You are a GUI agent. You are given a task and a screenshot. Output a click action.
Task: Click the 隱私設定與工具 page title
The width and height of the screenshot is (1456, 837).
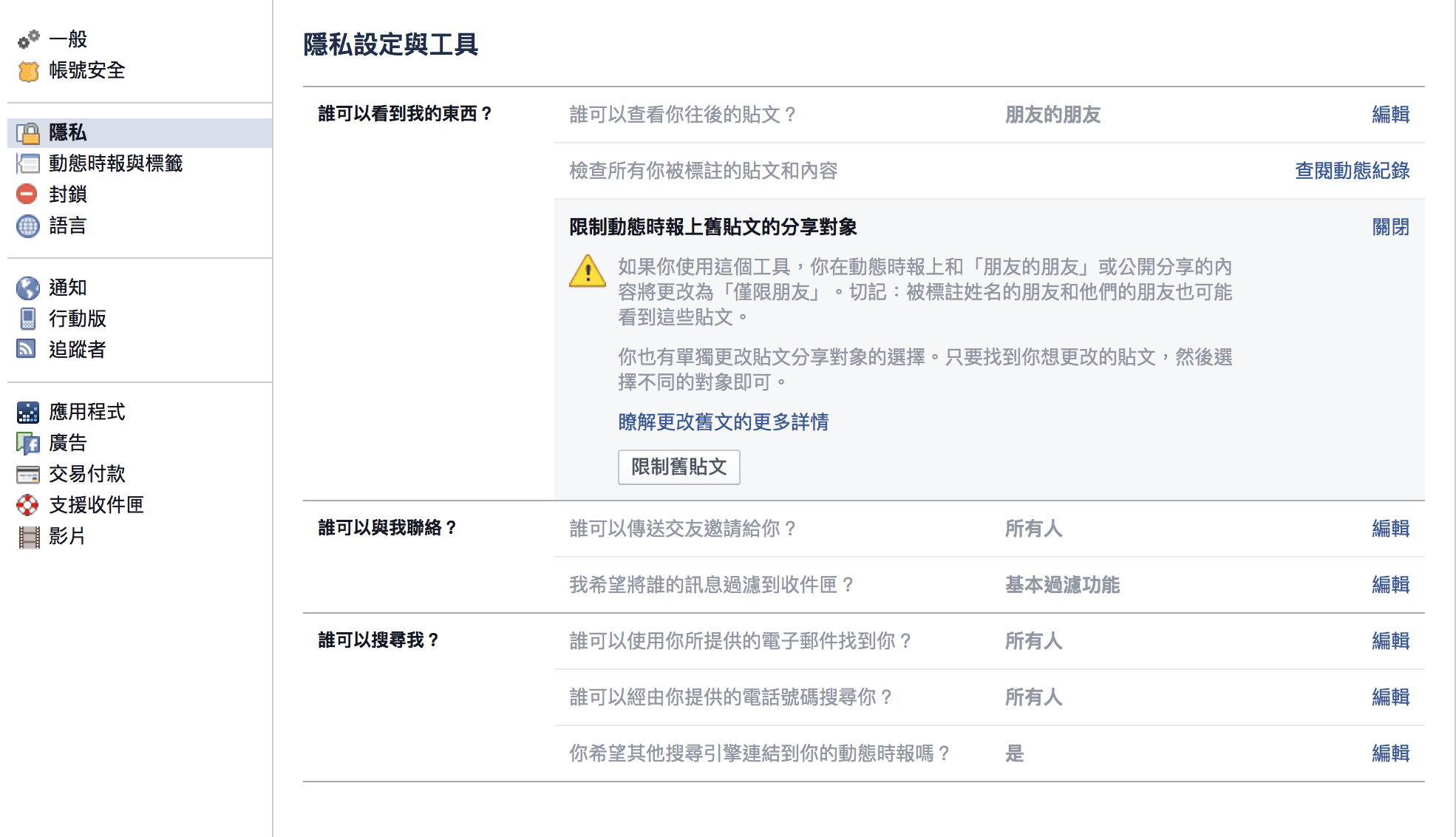pos(391,44)
